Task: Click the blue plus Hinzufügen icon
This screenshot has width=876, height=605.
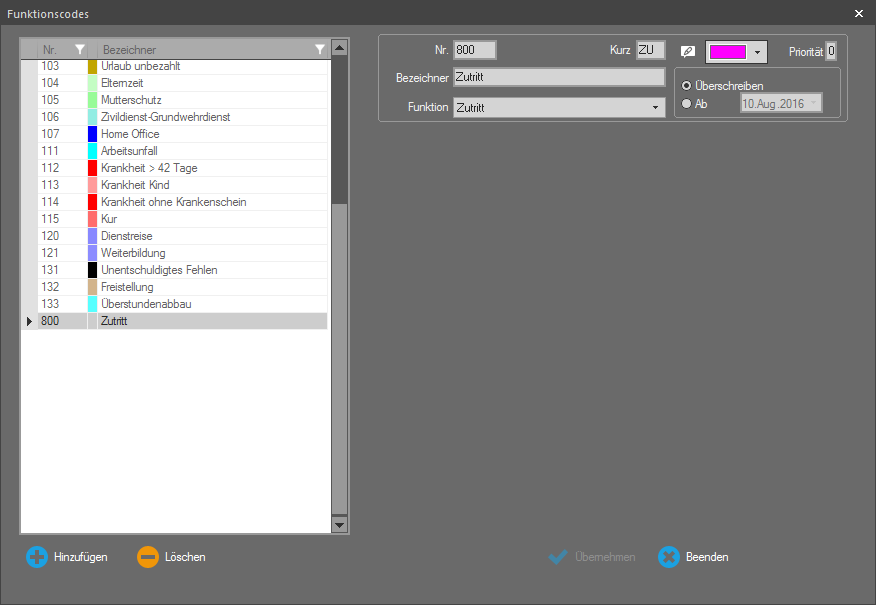Action: pyautogui.click(x=37, y=557)
